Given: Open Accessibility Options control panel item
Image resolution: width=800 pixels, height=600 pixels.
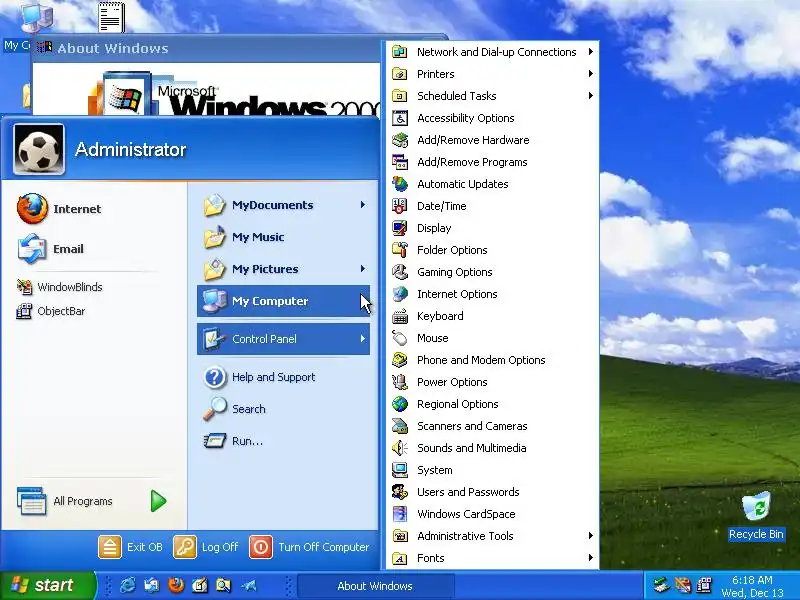Looking at the screenshot, I should pos(492,118).
